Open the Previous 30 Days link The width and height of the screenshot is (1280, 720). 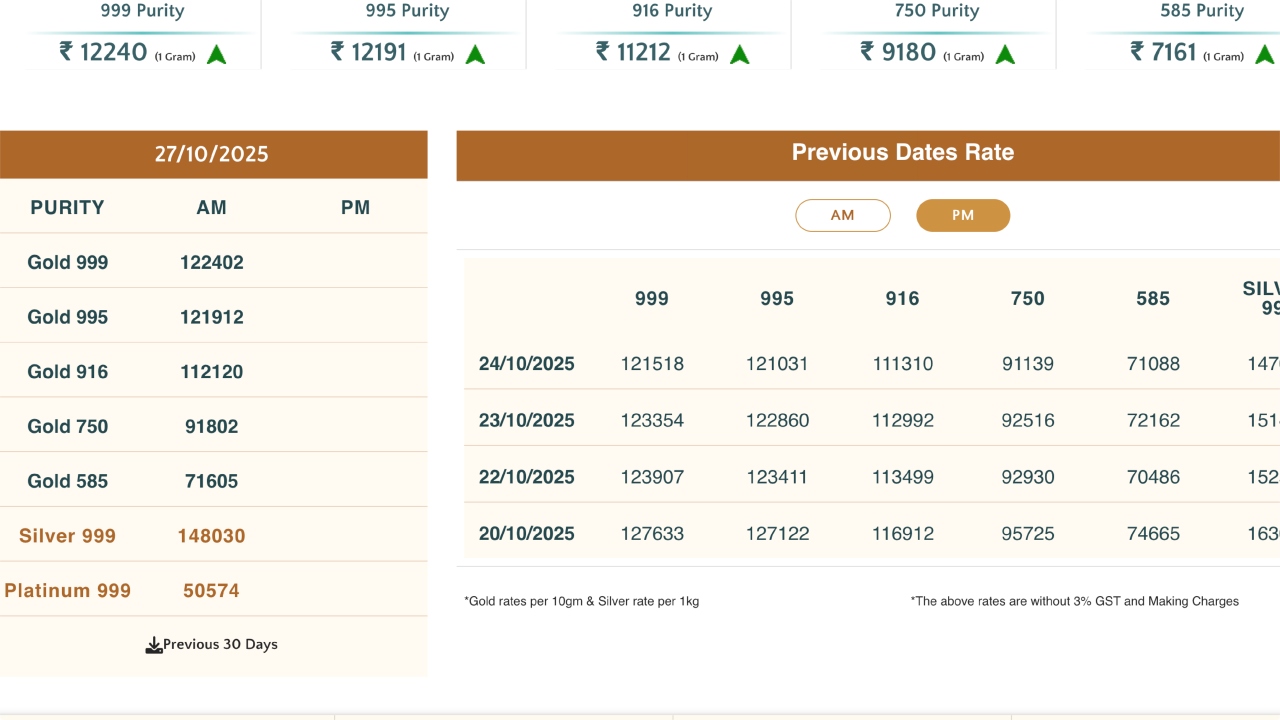220,645
